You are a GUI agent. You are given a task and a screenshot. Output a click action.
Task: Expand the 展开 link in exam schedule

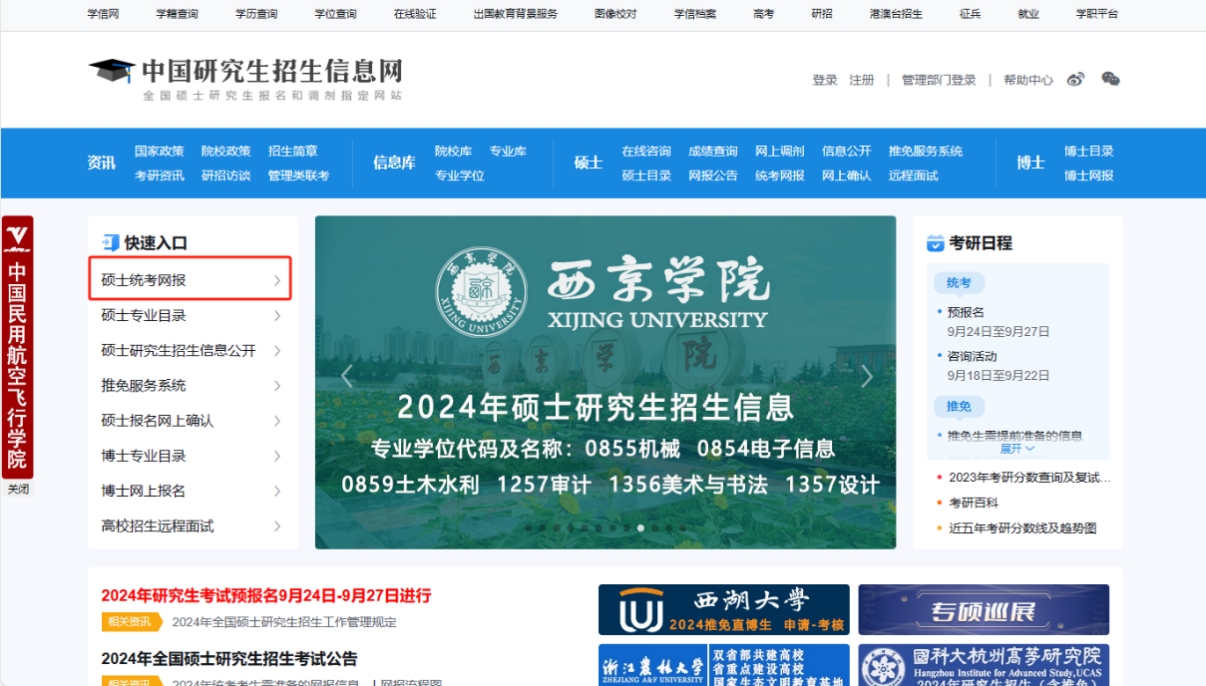point(1016,449)
